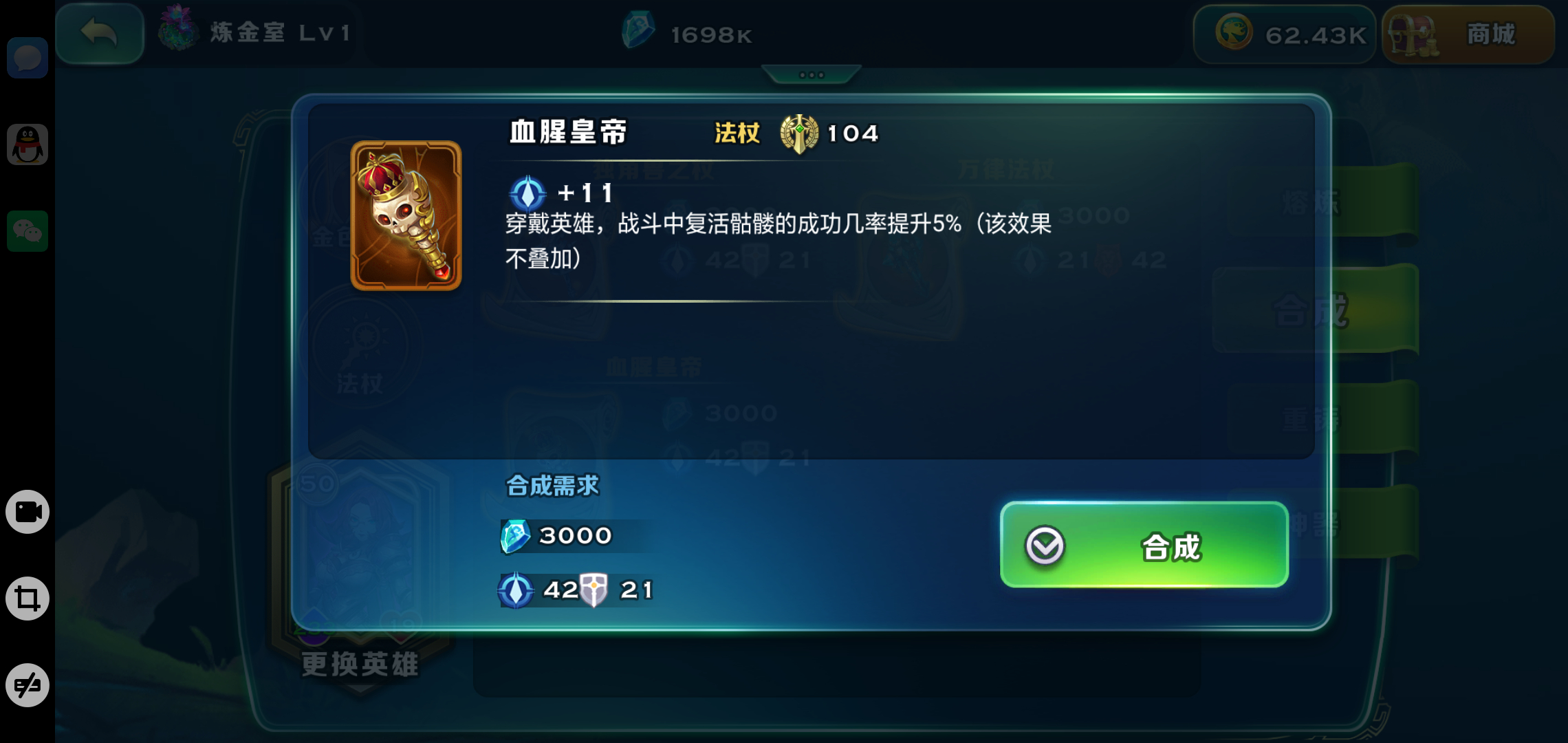Open the WeChat sidebar icon

[28, 231]
